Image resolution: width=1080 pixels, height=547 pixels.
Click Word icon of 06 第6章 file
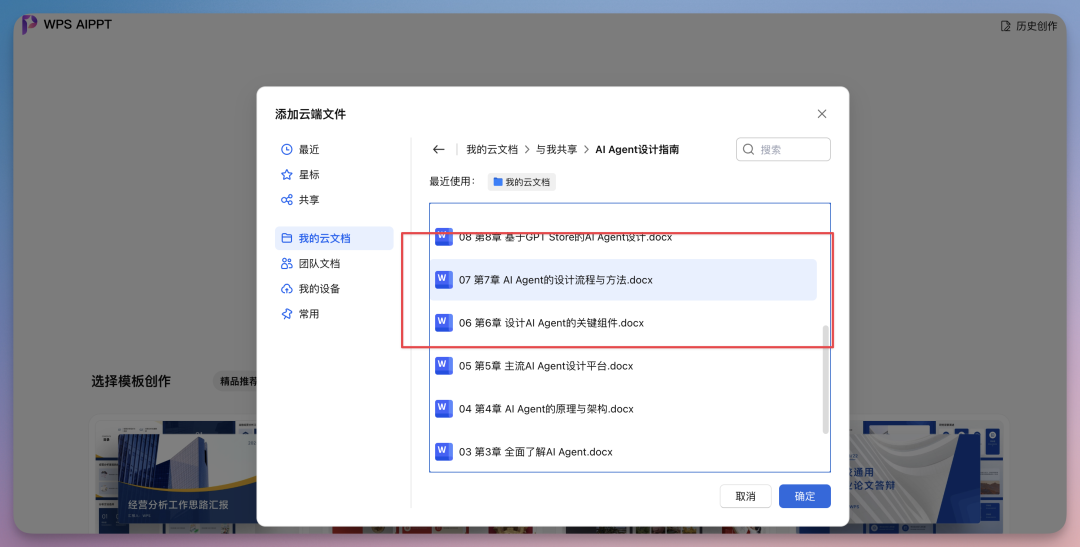[444, 322]
